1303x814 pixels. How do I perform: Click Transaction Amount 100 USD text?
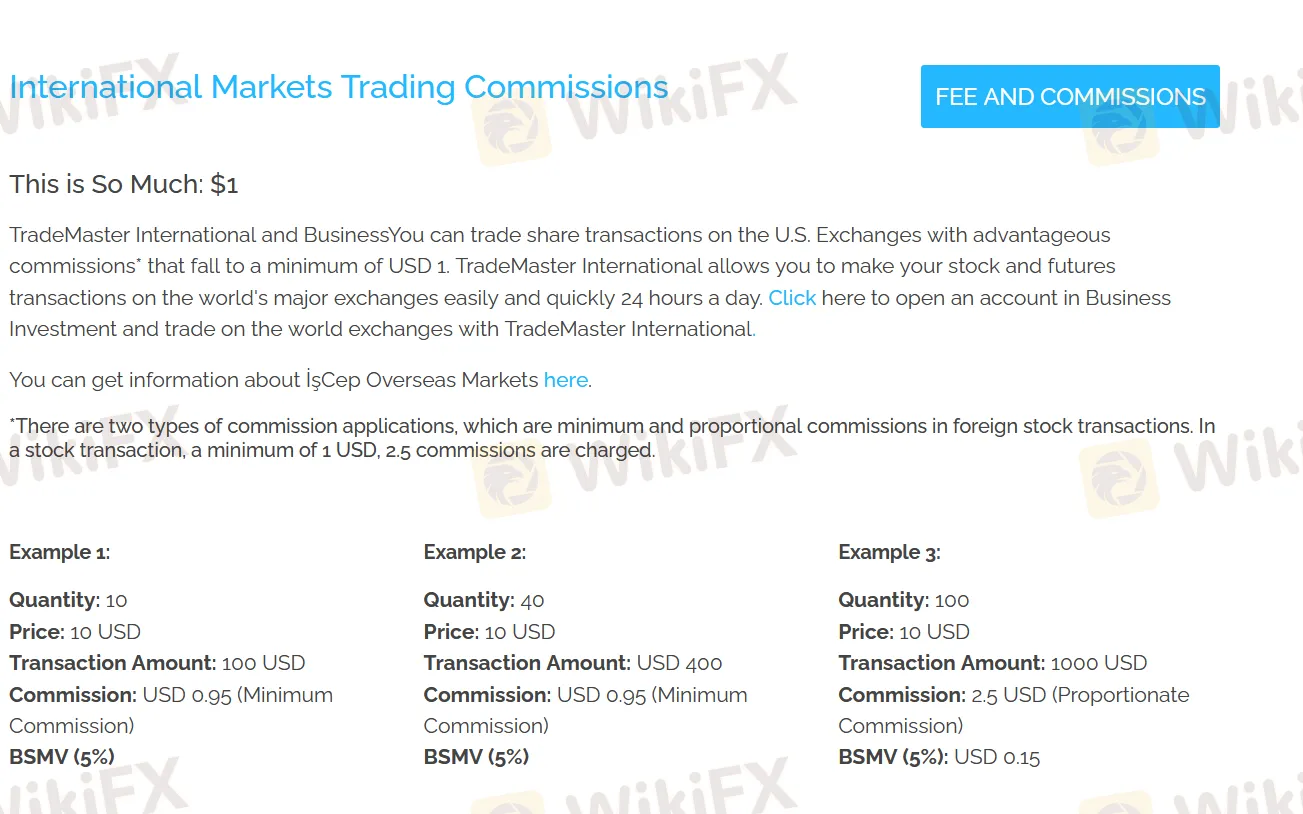pyautogui.click(x=157, y=663)
